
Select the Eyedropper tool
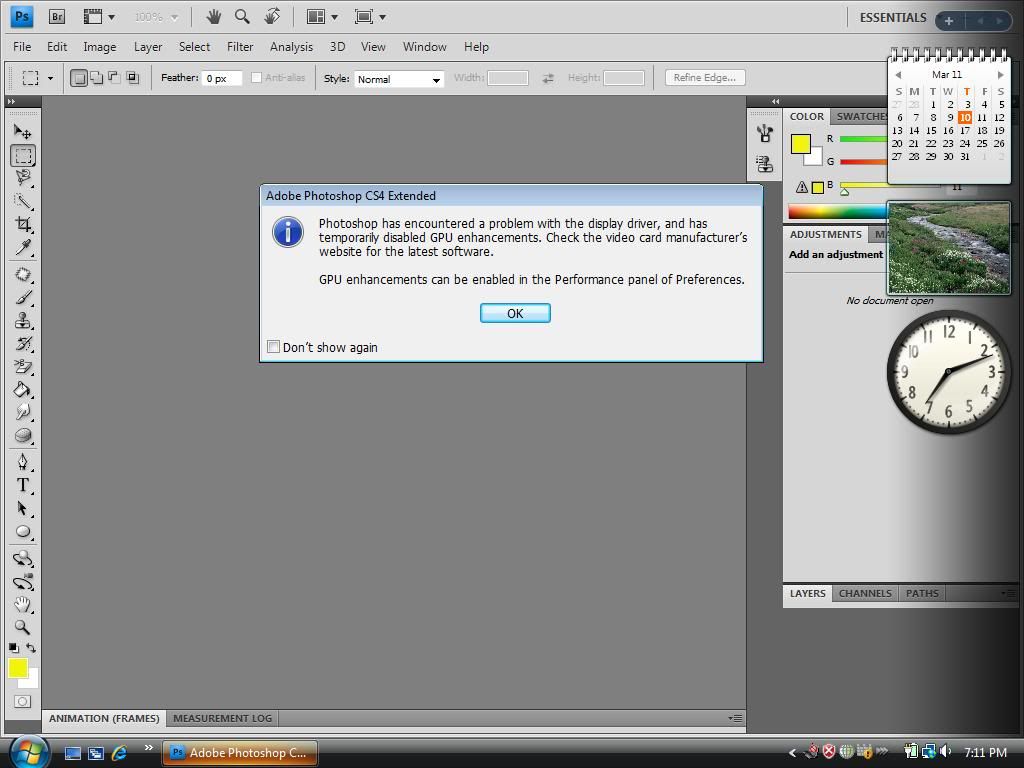click(x=23, y=248)
